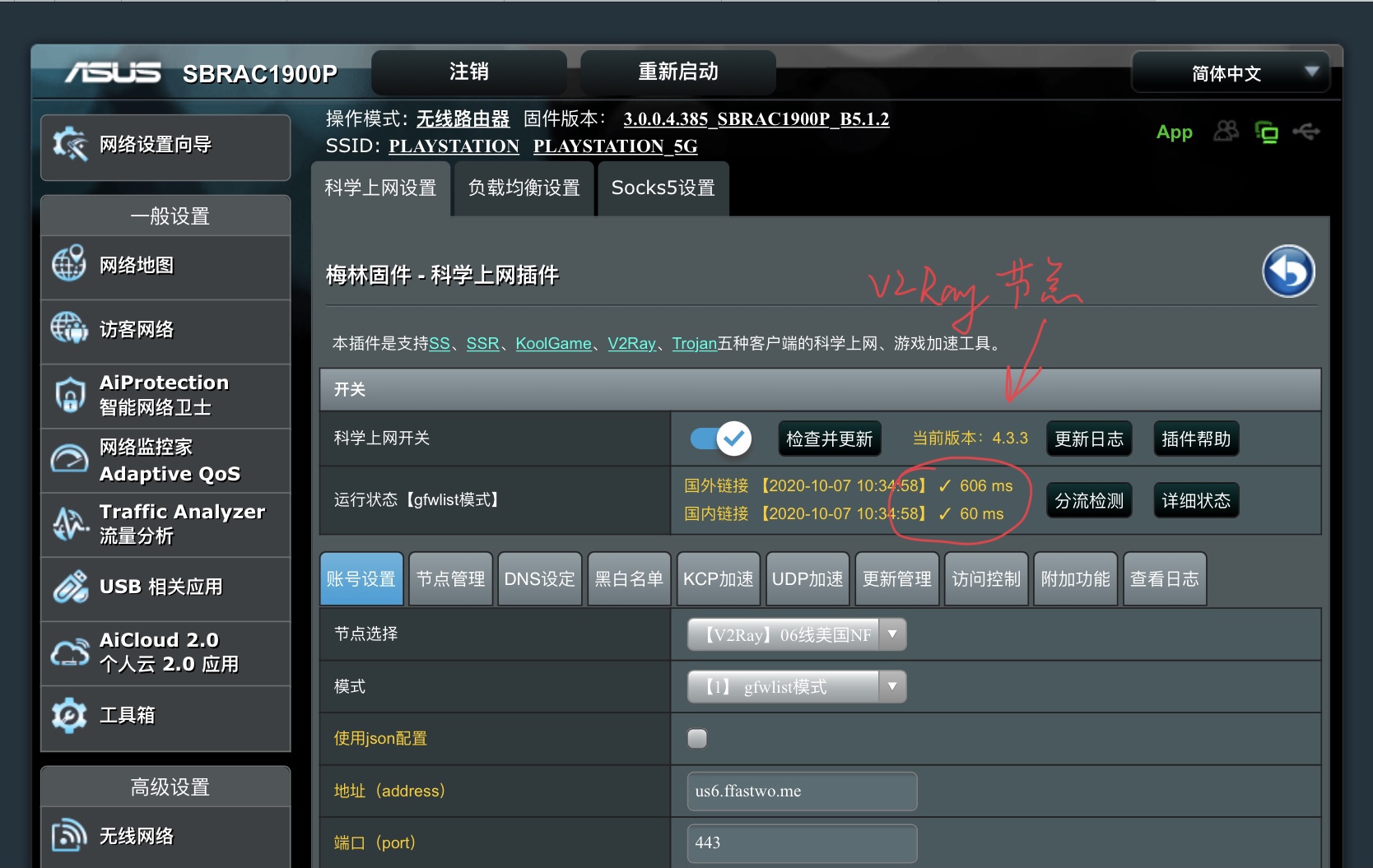The image size is (1373, 868).
Task: Enable the 使用json配置 checkbox
Action: pyautogui.click(x=697, y=738)
